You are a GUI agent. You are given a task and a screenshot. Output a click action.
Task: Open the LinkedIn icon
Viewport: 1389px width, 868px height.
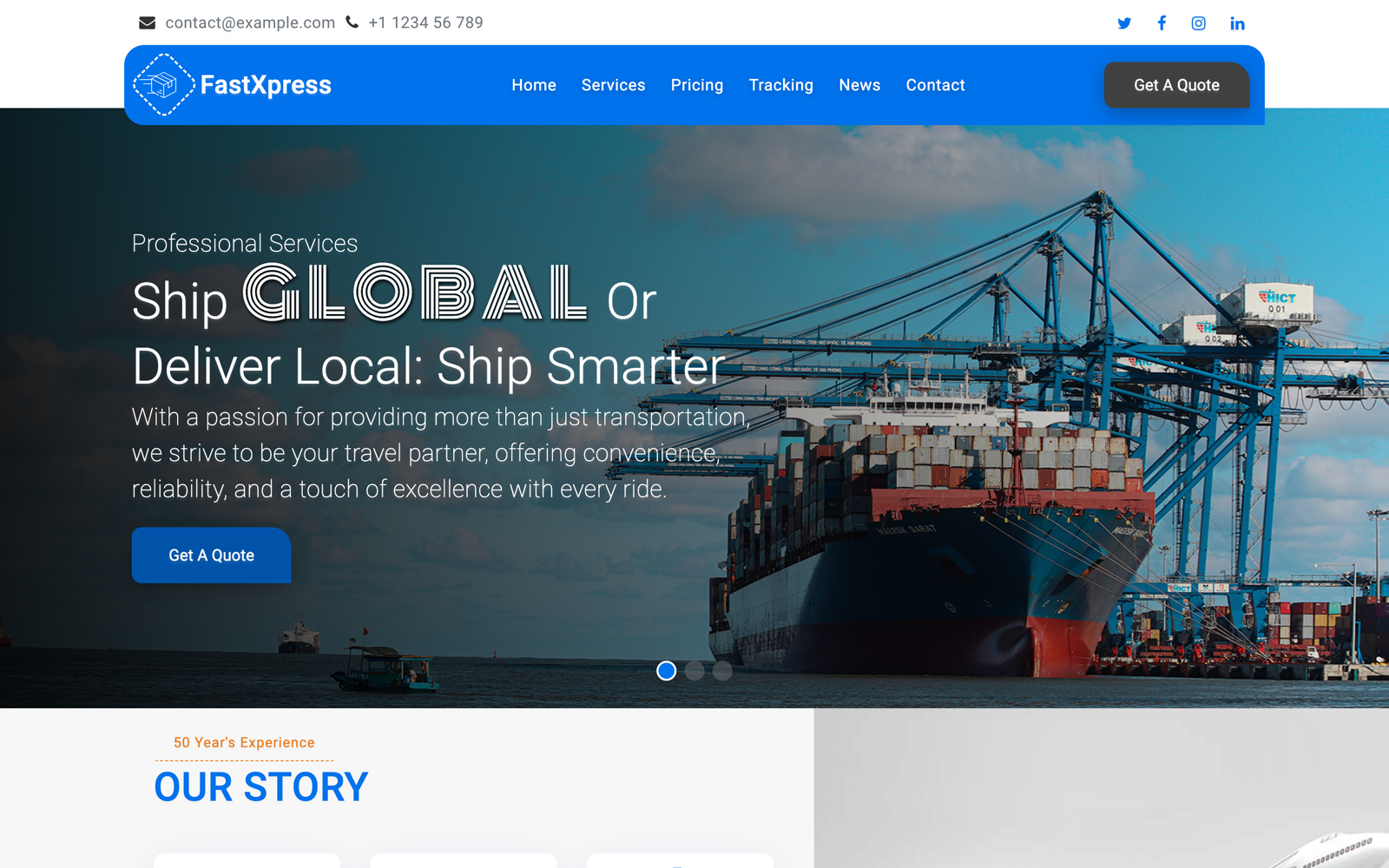(x=1237, y=23)
